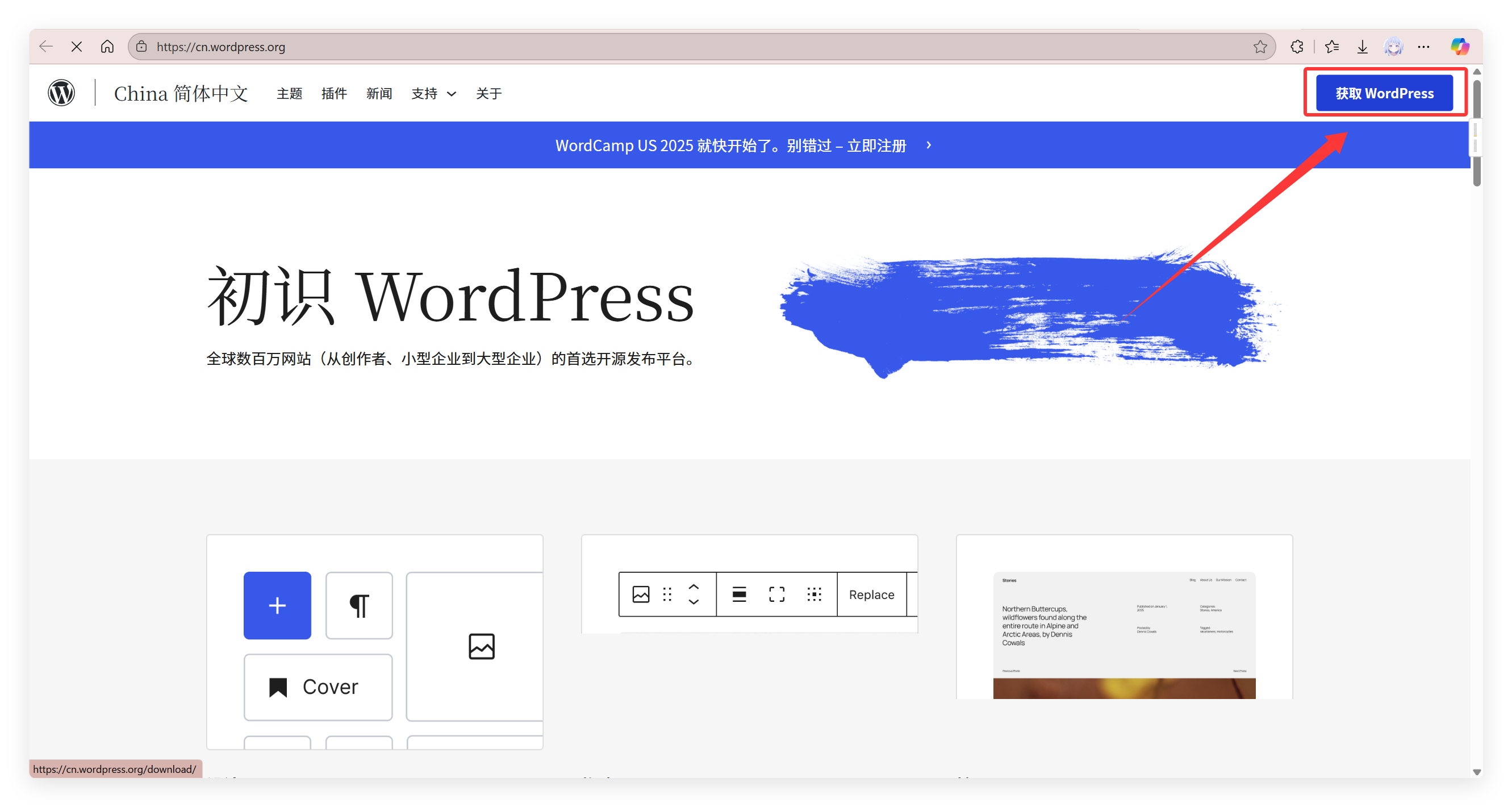Click the address bar URL field
The image size is (1512, 807).
pos(701,47)
